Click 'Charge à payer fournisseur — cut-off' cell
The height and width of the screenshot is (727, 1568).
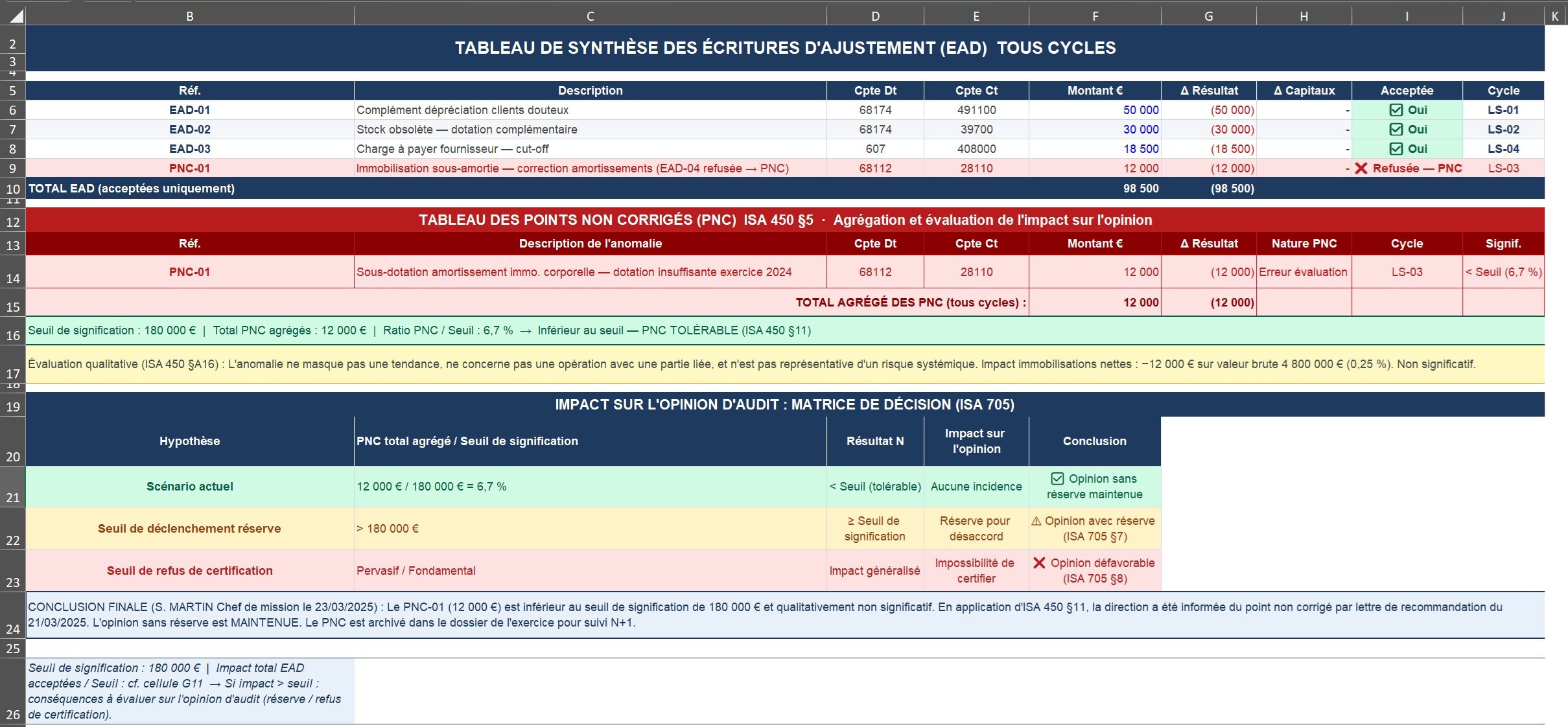[590, 149]
